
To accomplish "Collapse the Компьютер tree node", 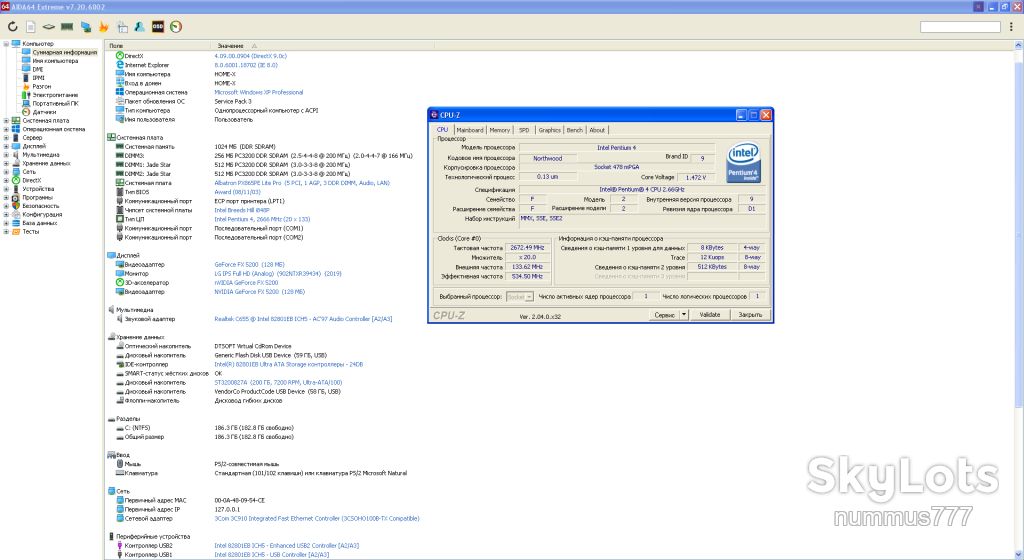I will point(6,44).
